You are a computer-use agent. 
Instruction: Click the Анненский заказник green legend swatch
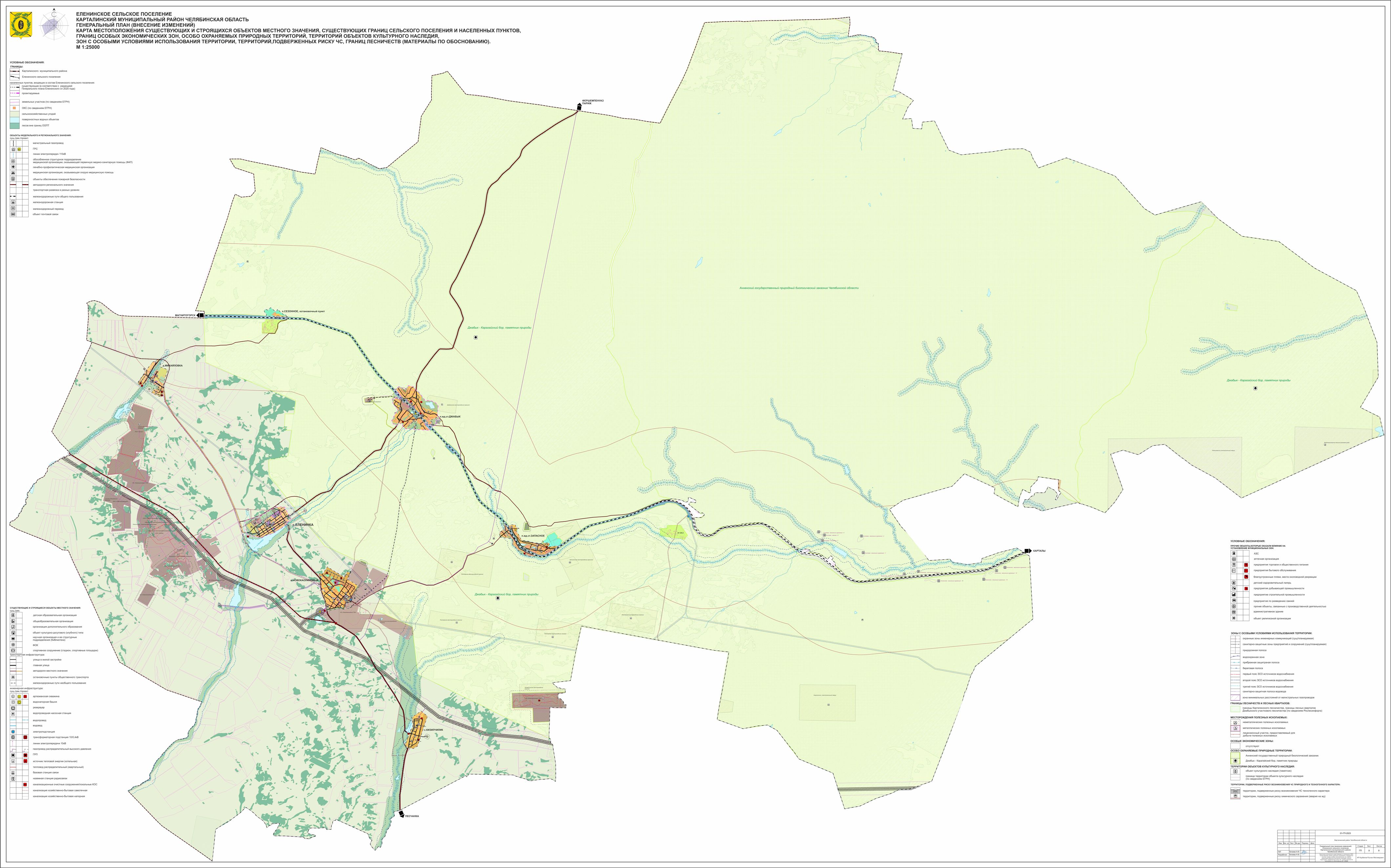coord(1235,755)
